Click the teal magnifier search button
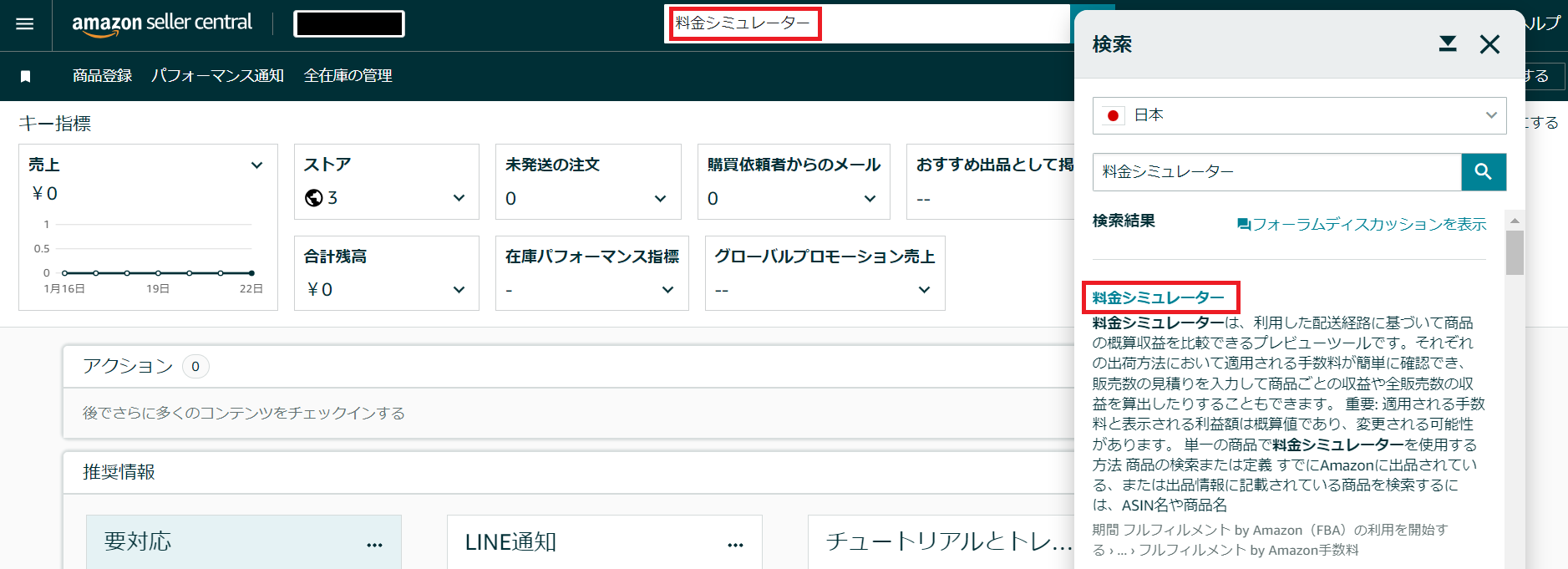1568x569 pixels. click(1484, 171)
